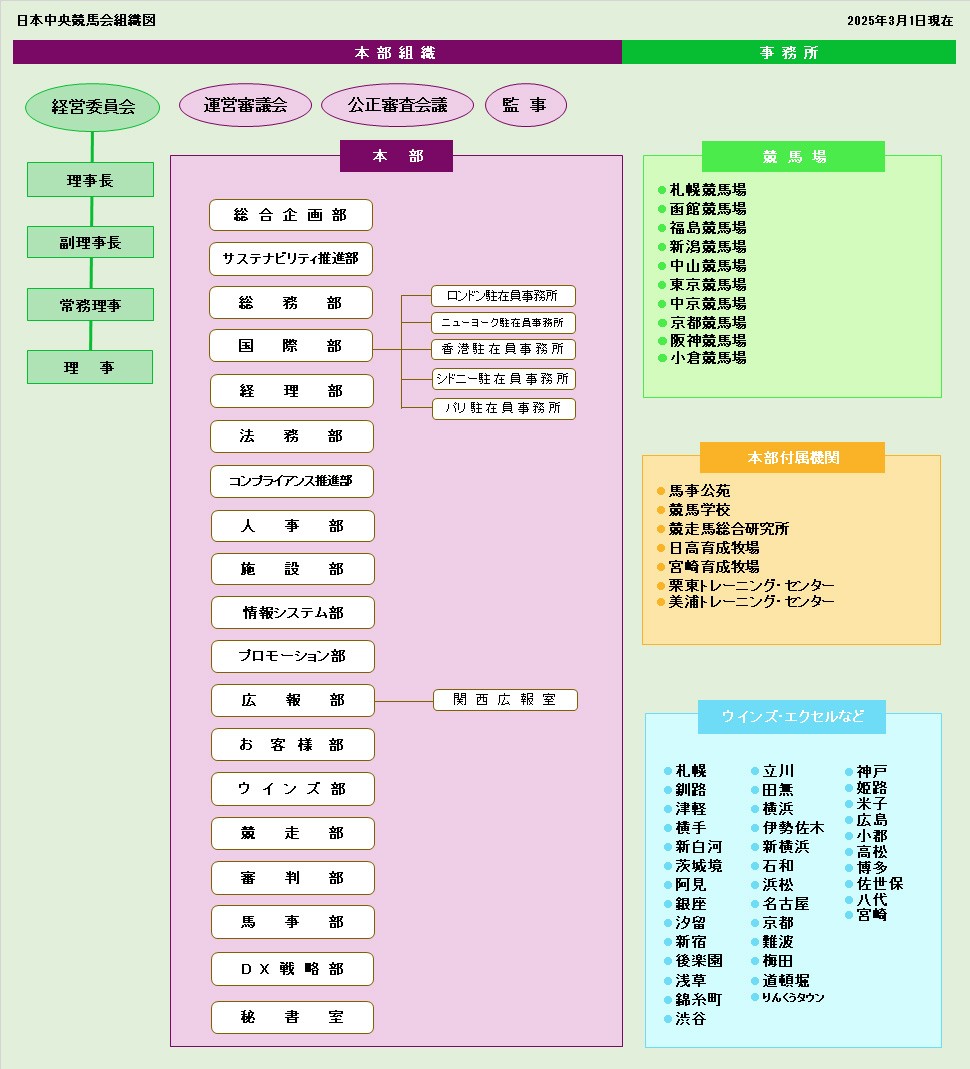This screenshot has height=1069, width=970.
Task: Click ロンドン駐在員事務所 box
Action: [x=503, y=296]
